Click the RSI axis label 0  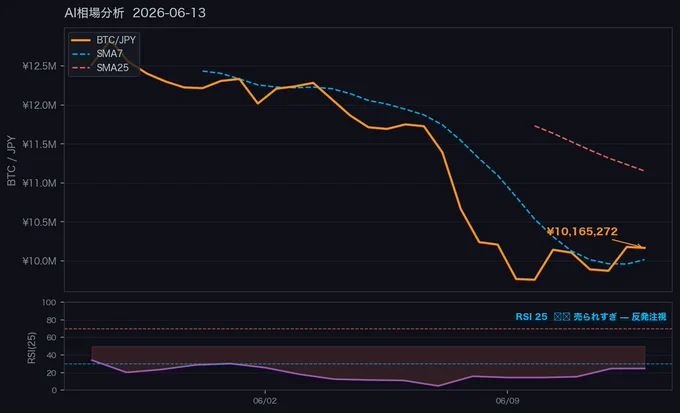[x=54, y=390]
